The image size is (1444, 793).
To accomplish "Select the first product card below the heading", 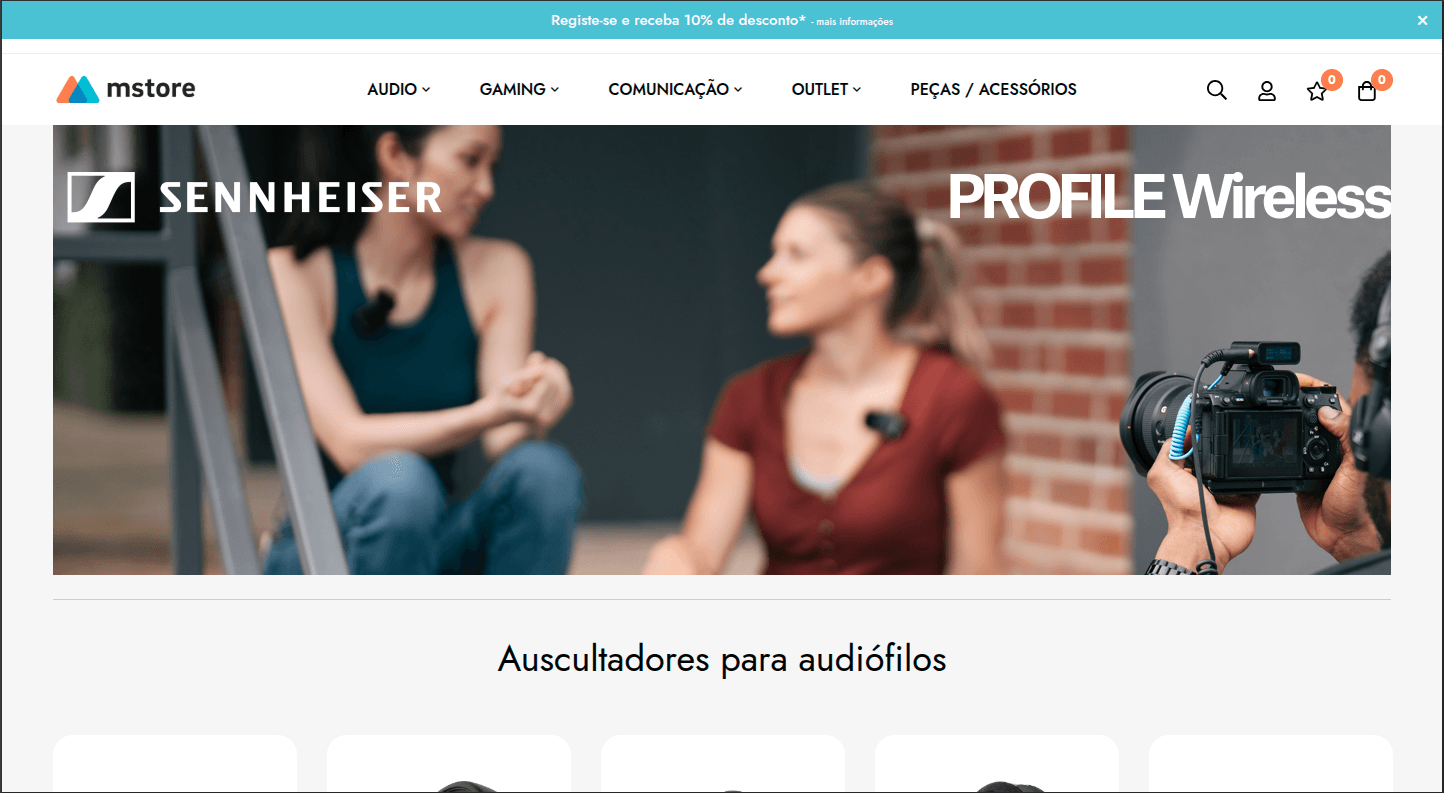I will (x=175, y=764).
